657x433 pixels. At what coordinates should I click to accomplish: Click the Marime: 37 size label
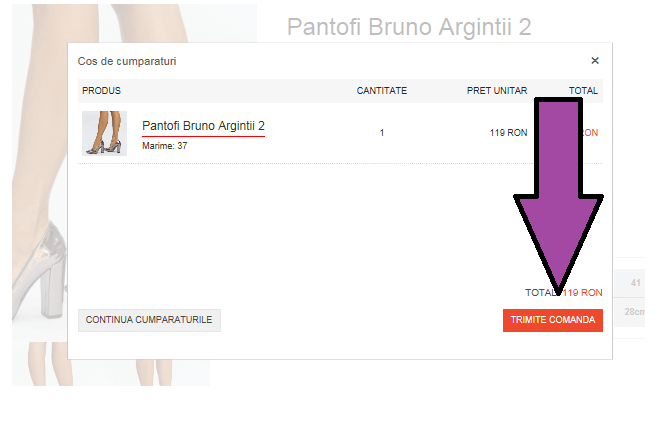[165, 146]
